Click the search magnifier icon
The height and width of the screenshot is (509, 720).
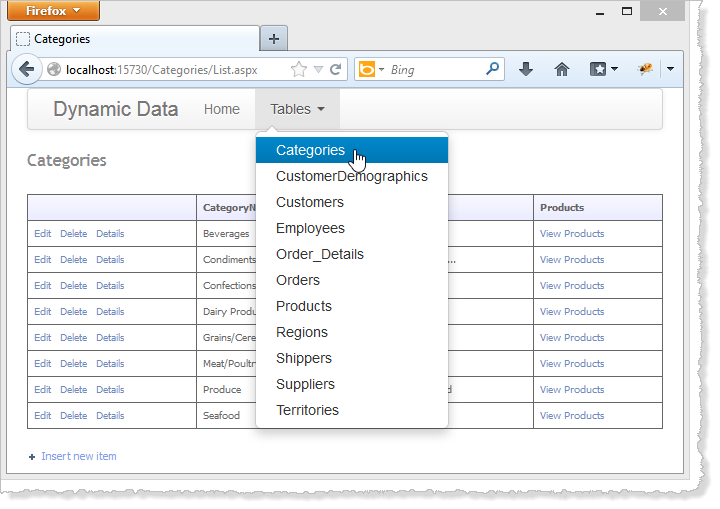[x=492, y=69]
